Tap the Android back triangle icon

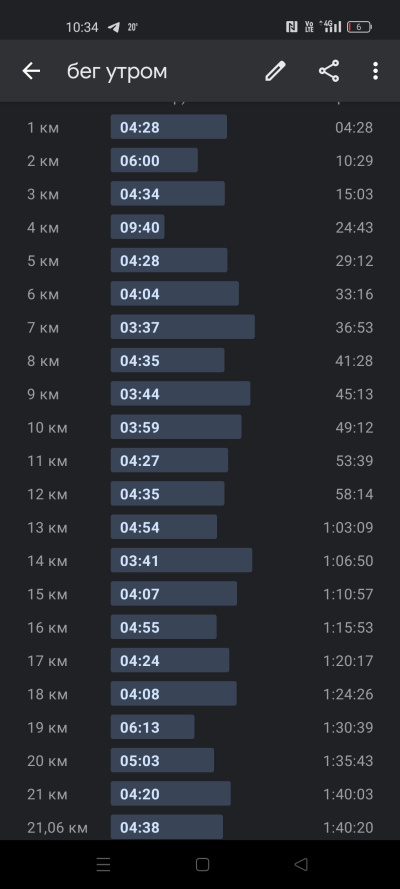point(301,864)
